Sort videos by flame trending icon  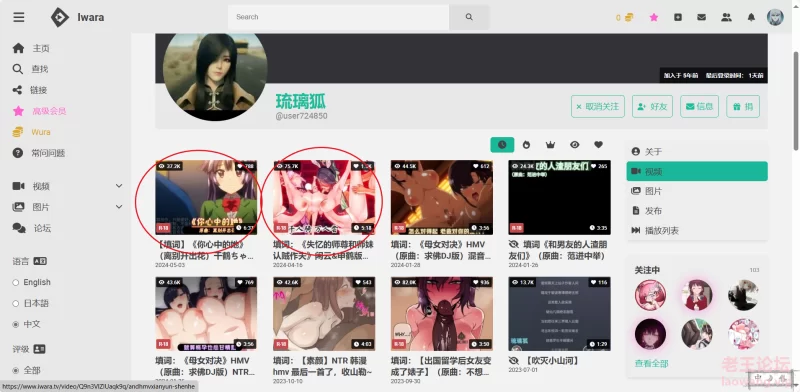coord(526,145)
